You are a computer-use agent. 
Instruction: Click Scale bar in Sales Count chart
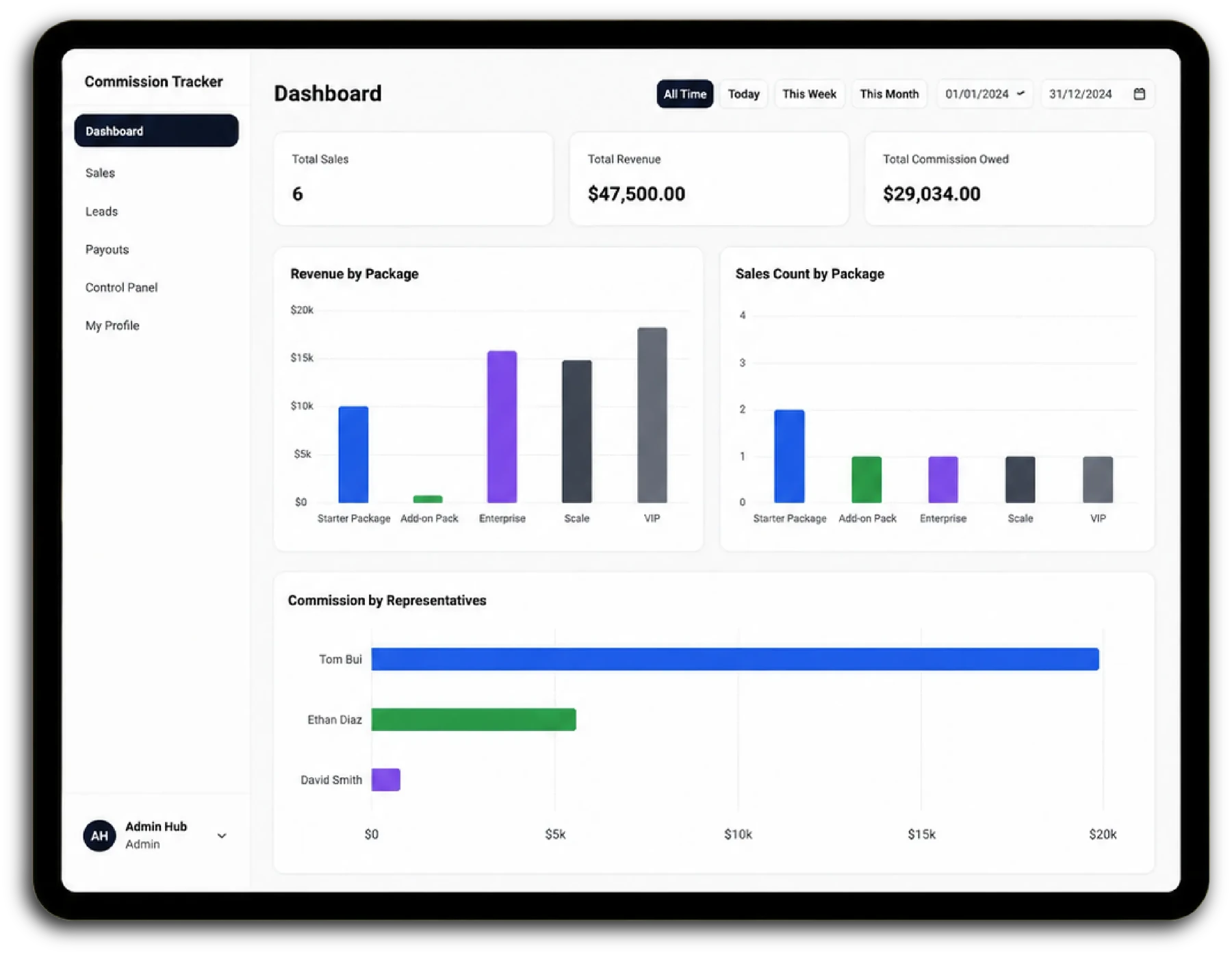[1020, 479]
